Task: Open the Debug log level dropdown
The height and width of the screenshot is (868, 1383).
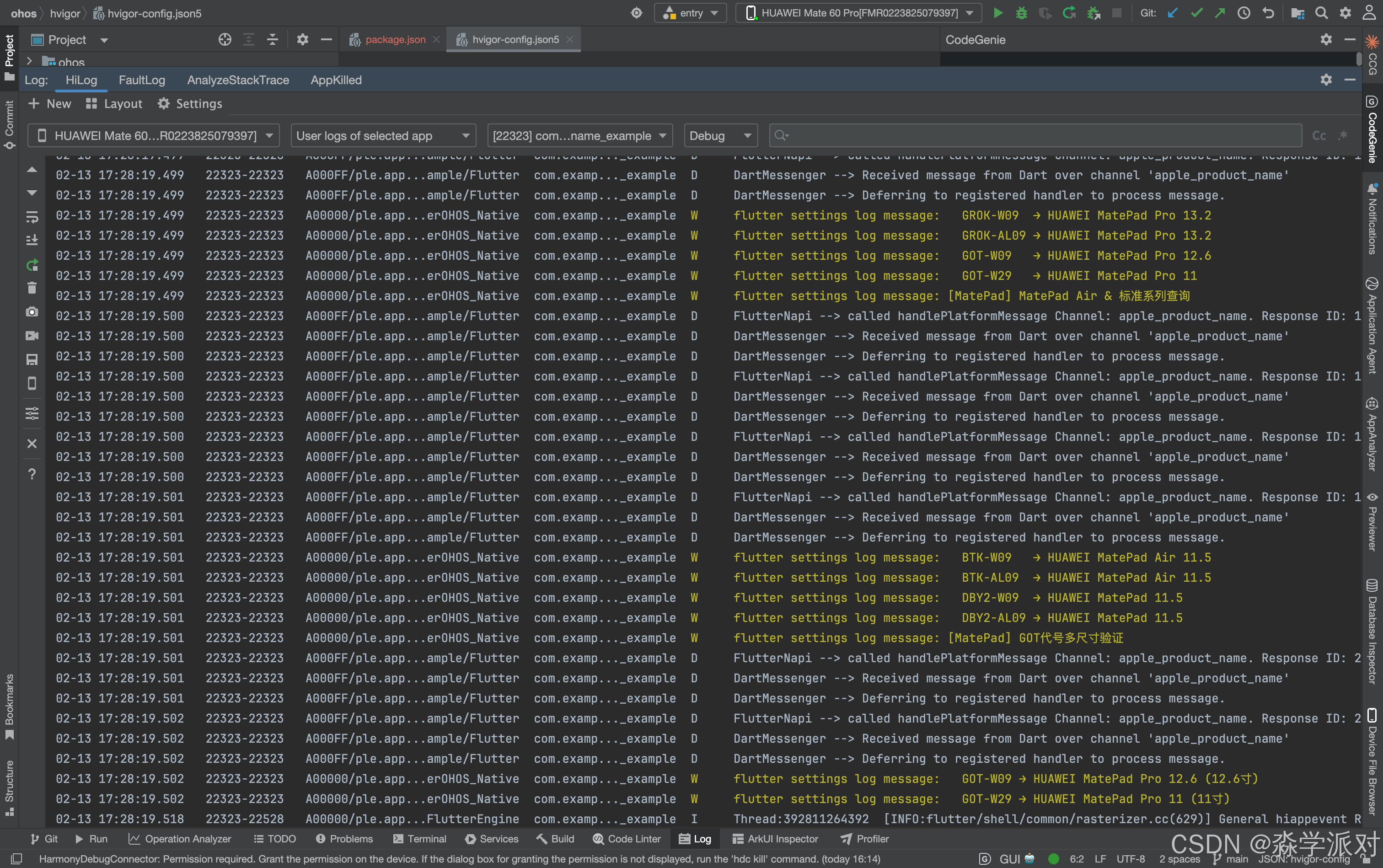Action: click(720, 136)
